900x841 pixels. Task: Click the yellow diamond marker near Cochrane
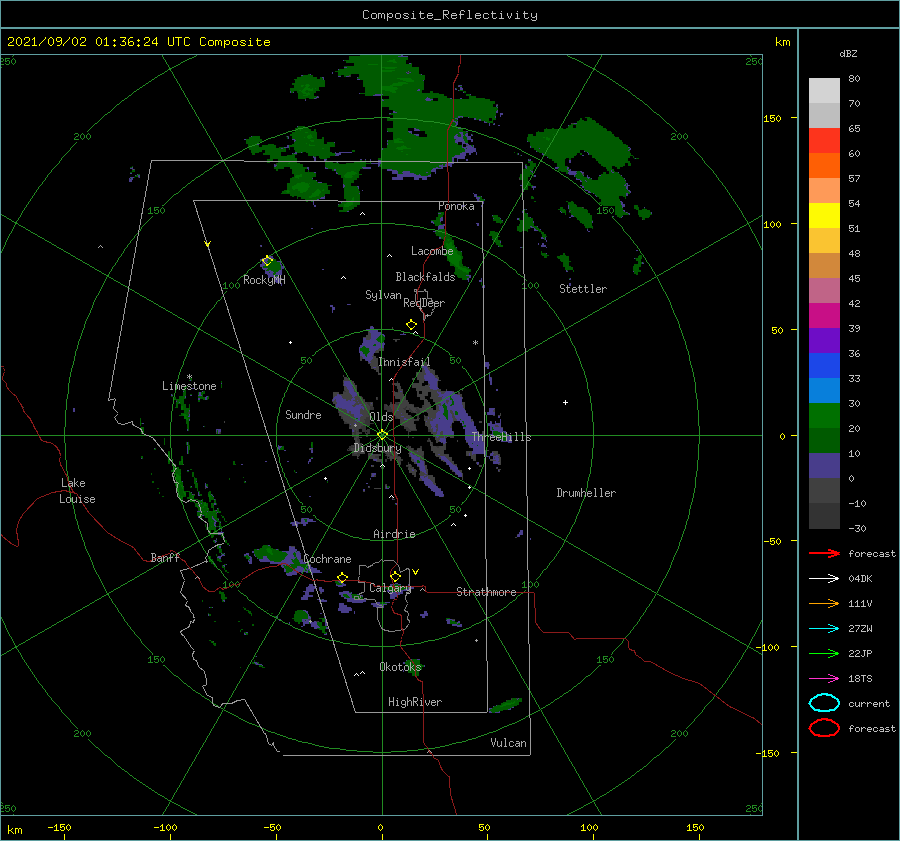pos(342,577)
